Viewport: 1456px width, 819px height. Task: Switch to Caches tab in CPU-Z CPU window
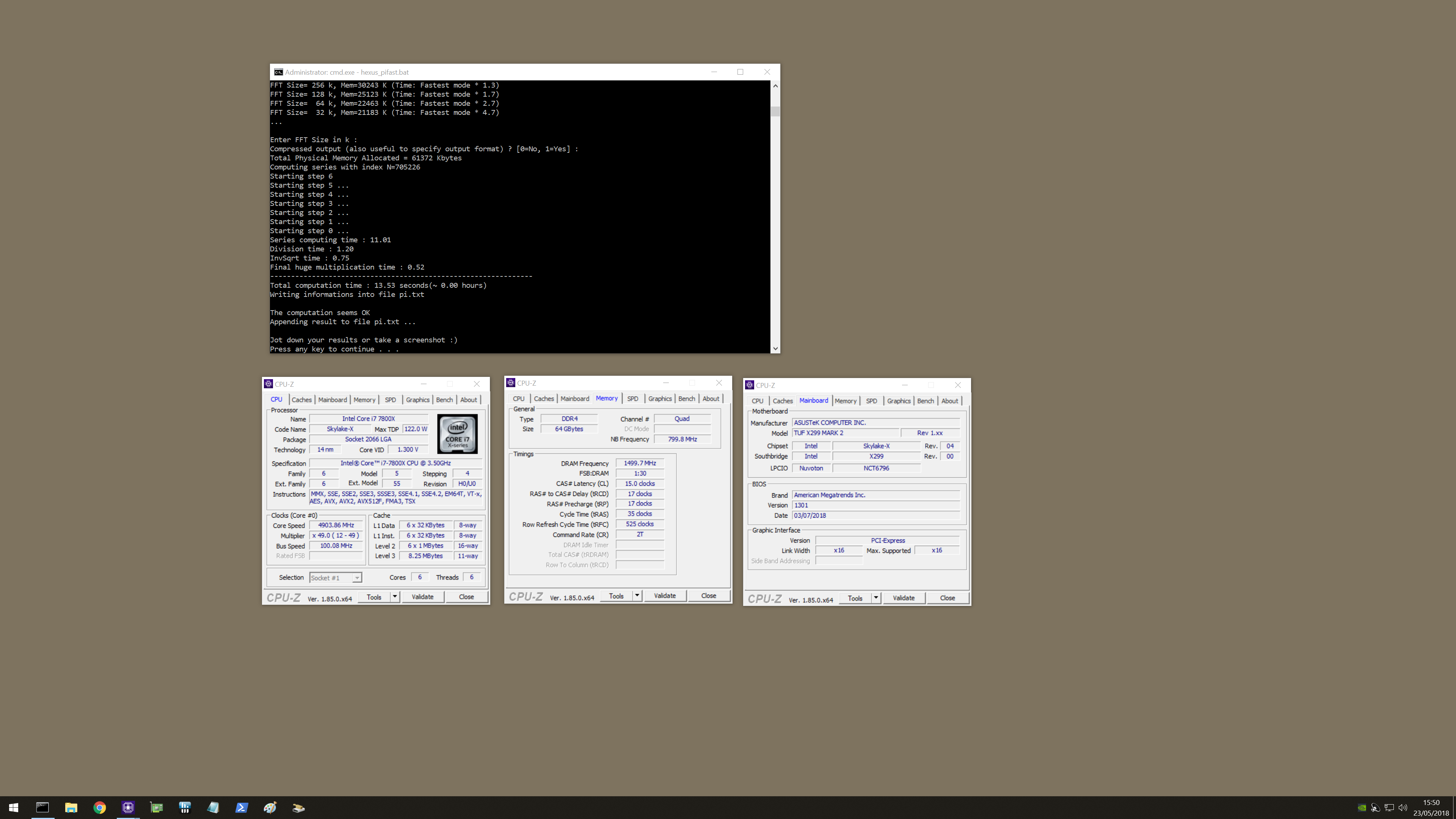click(x=301, y=400)
